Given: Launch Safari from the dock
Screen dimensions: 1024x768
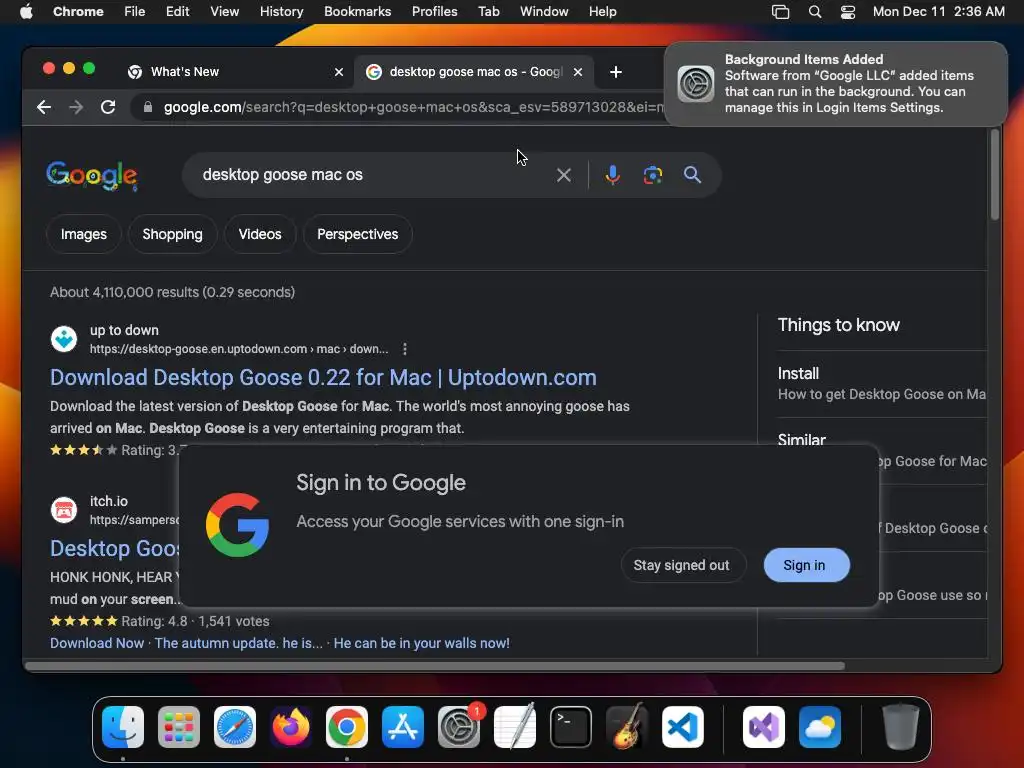Looking at the screenshot, I should pos(235,727).
